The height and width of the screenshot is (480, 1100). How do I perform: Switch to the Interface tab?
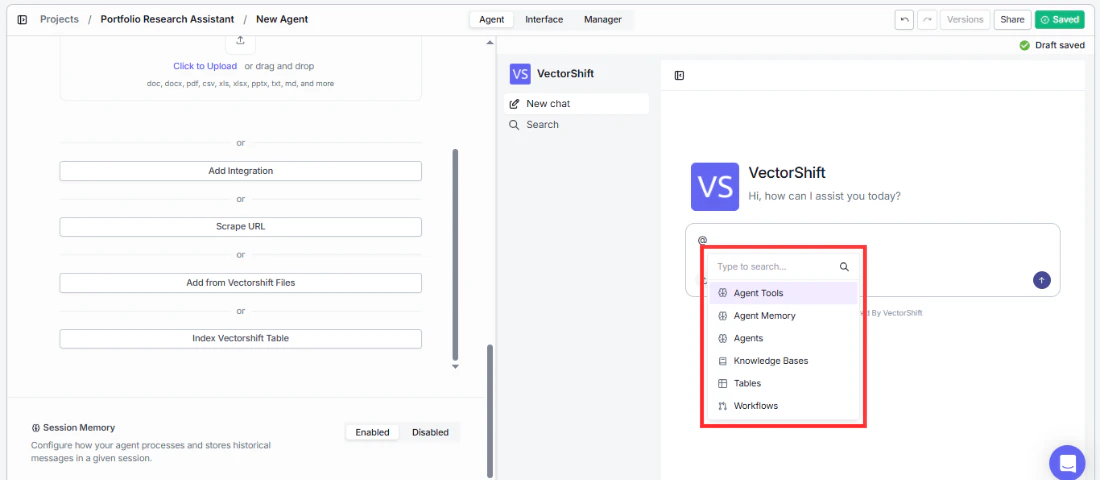pyautogui.click(x=544, y=20)
